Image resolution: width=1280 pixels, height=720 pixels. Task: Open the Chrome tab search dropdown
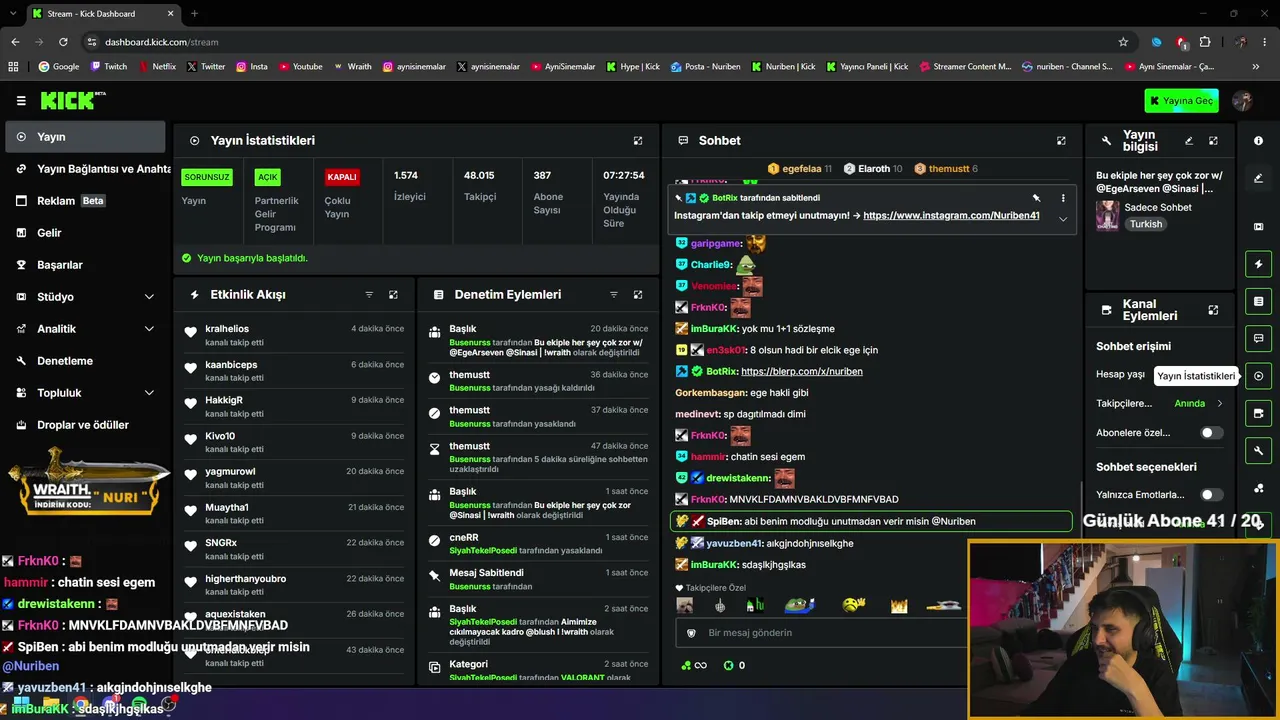tap(15, 13)
